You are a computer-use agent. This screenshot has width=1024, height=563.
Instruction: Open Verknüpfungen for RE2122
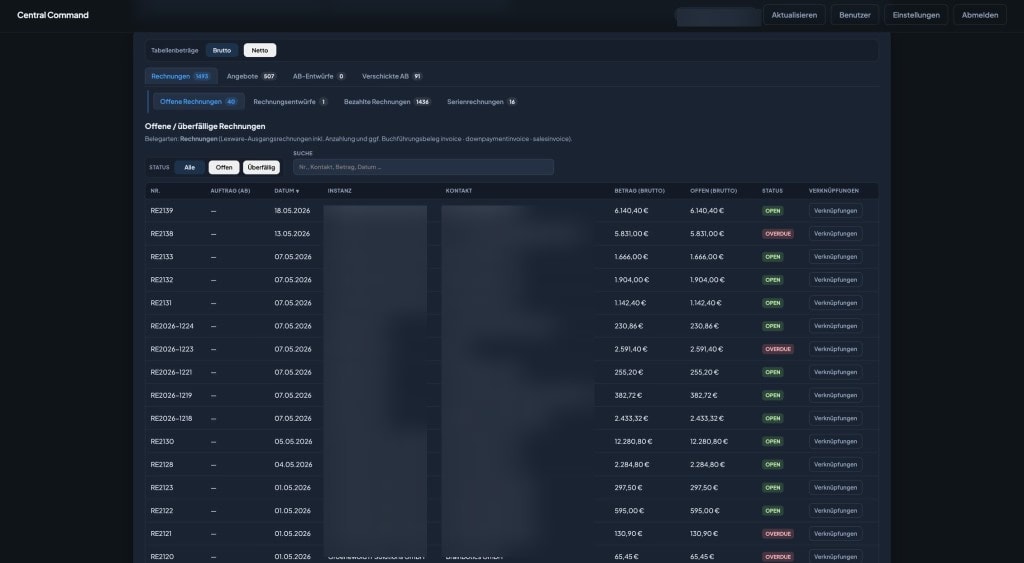835,511
